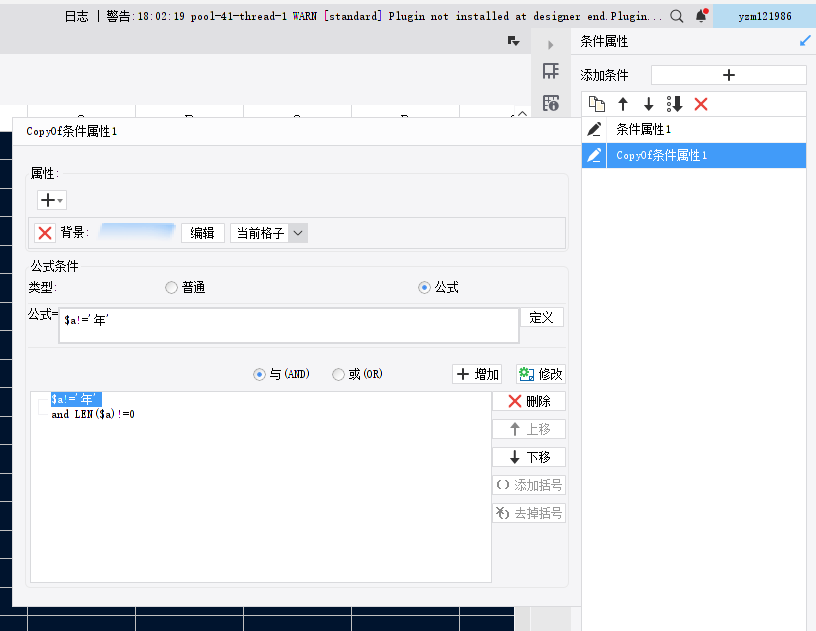
Task: Click 编辑 to edit background
Action: coord(202,233)
